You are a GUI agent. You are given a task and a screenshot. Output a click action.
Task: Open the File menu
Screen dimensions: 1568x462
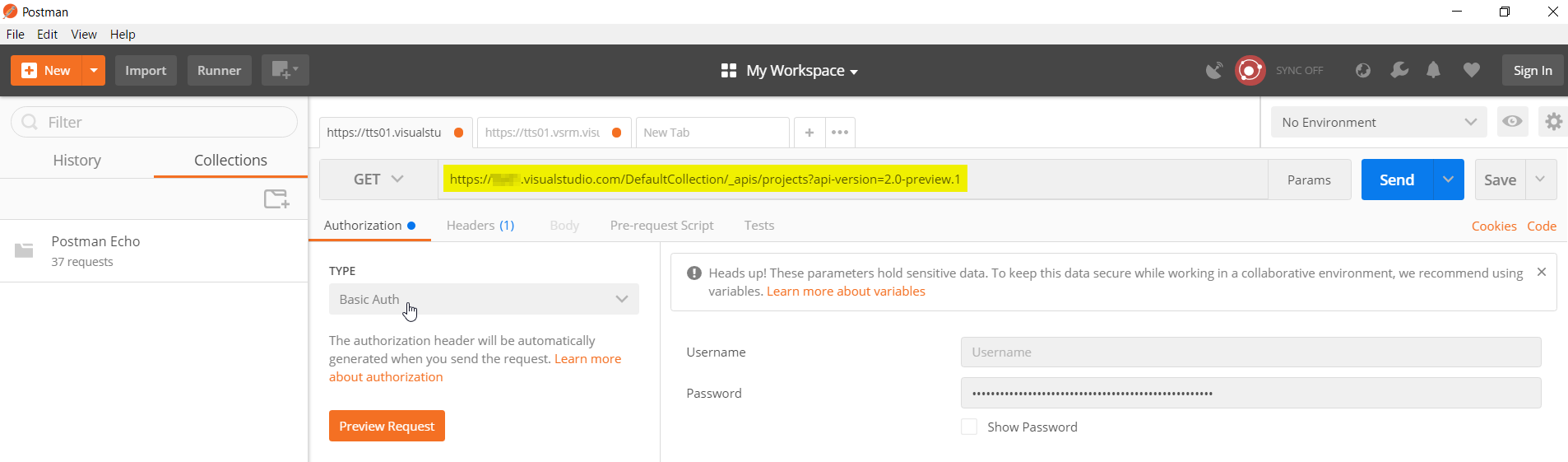pos(16,35)
